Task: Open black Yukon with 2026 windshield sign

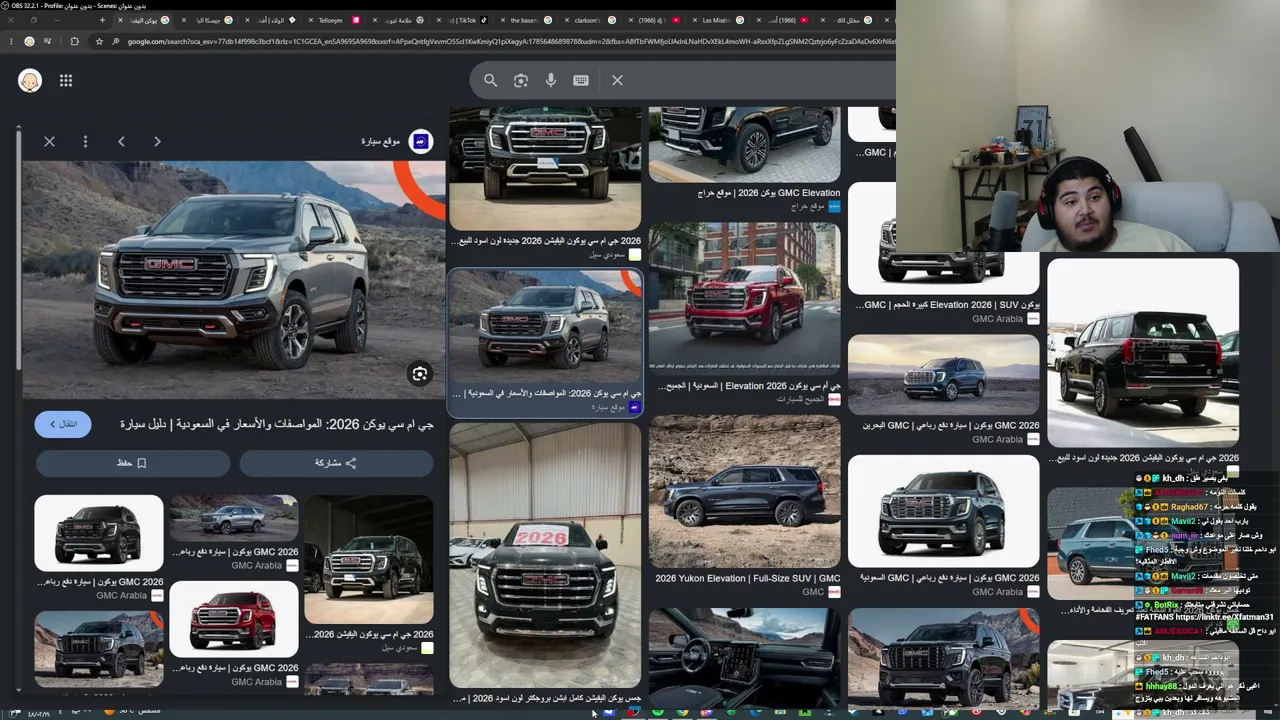Action: 545,555
